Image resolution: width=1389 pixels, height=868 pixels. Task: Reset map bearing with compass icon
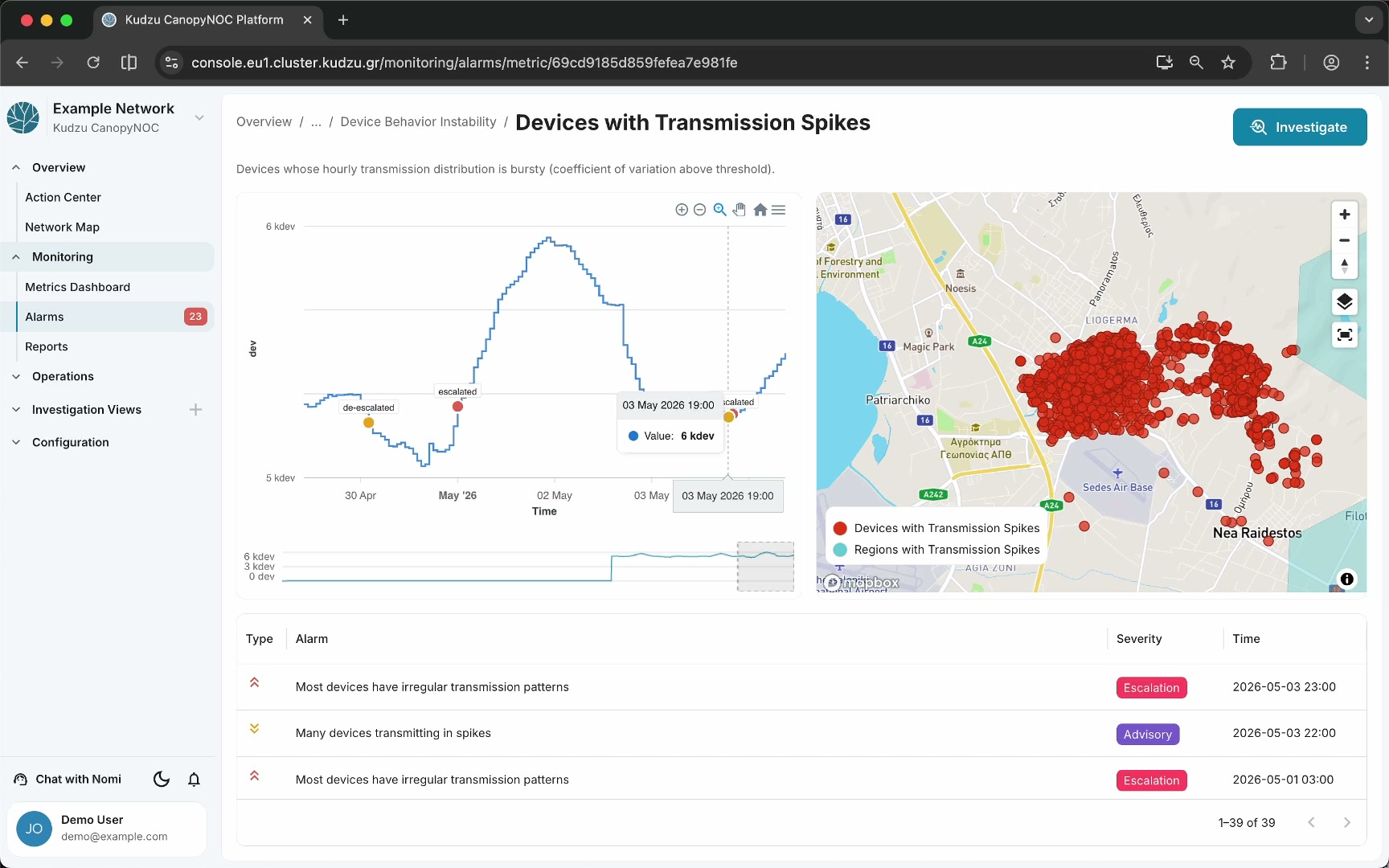click(x=1345, y=266)
